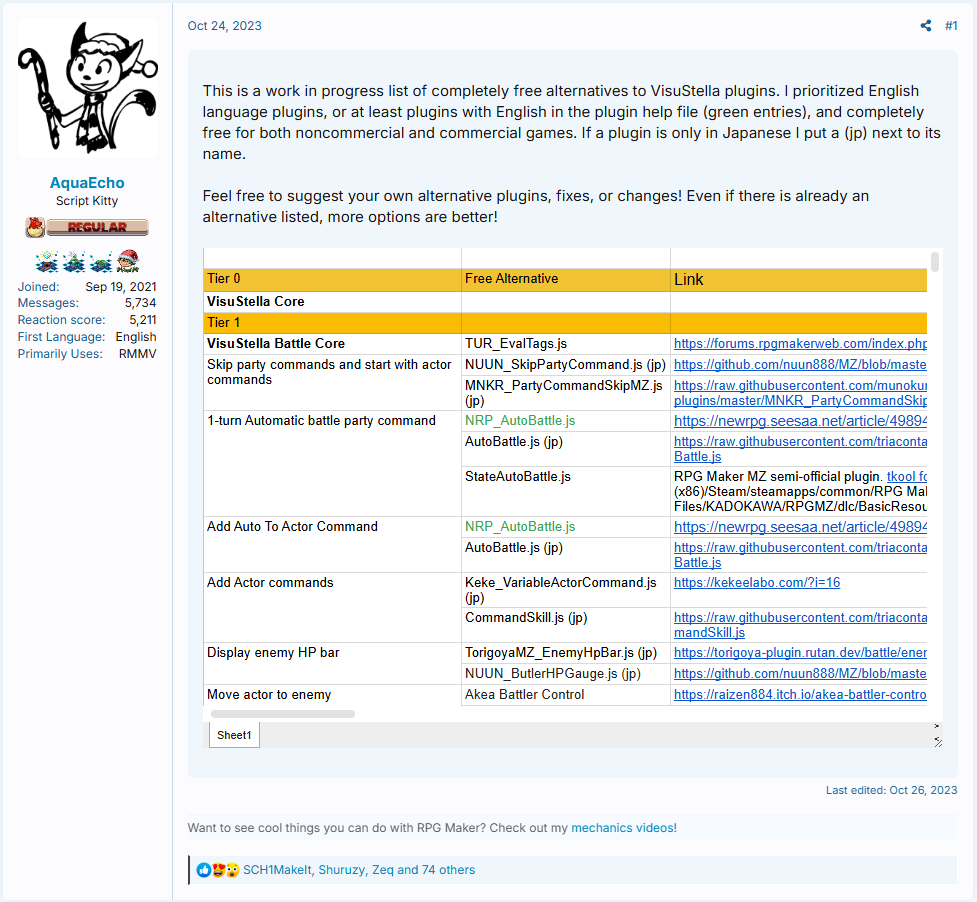Viewport: 977px width, 902px height.
Task: Click the spreadsheet horizontal scrollbar
Action: (x=283, y=714)
